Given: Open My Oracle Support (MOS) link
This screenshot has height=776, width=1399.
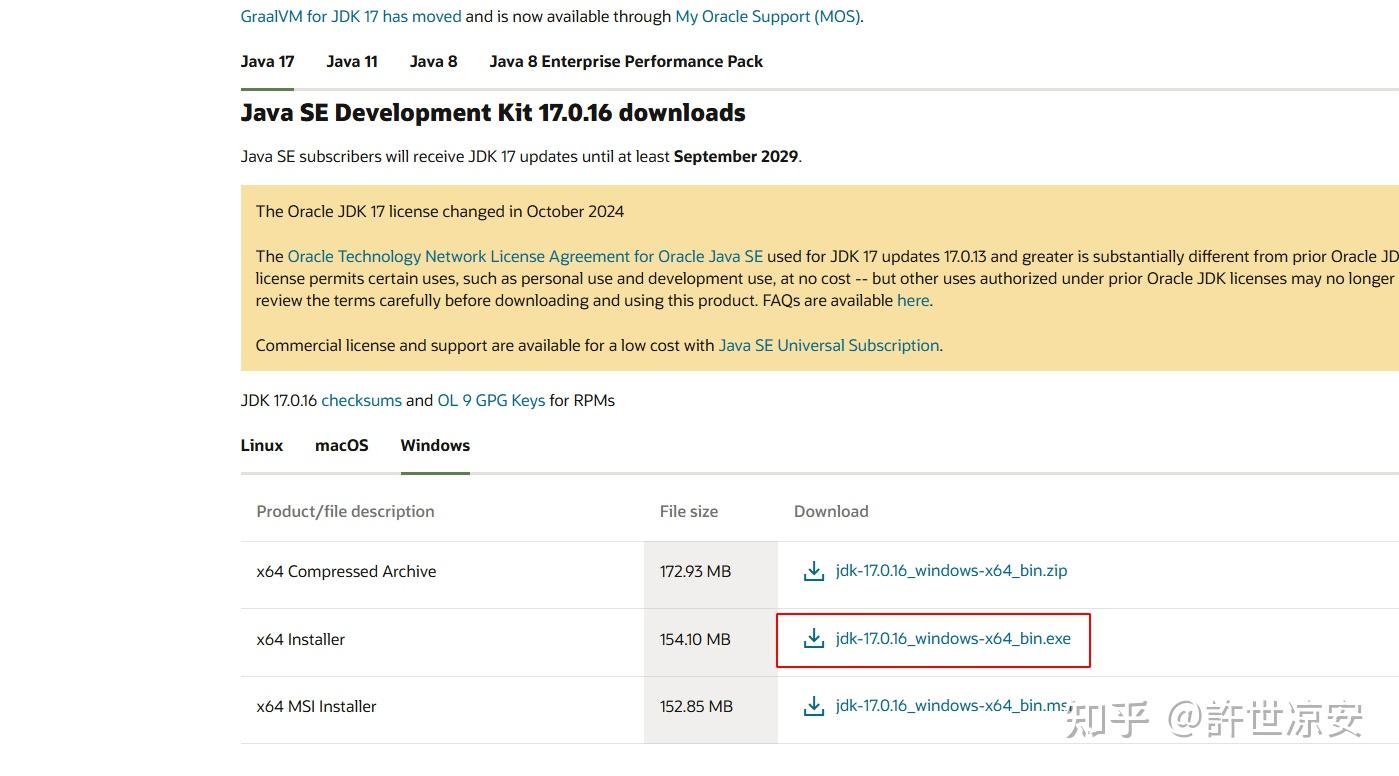Looking at the screenshot, I should pyautogui.click(x=767, y=16).
